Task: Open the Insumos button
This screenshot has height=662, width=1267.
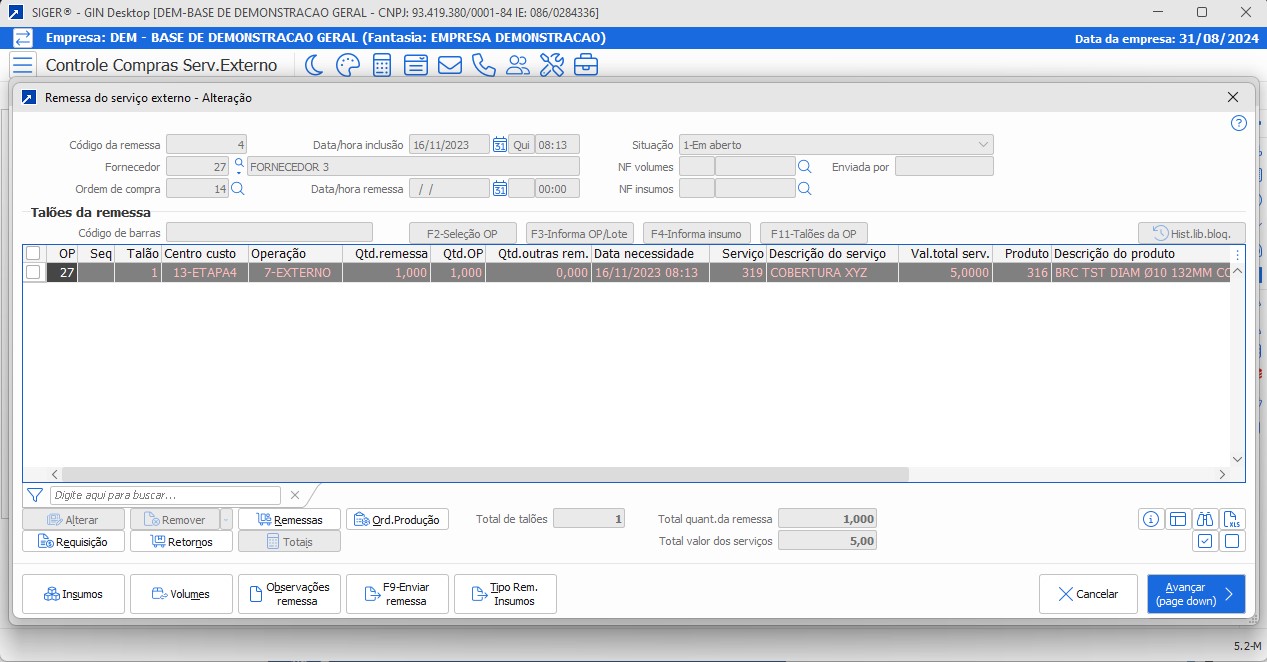Action: pos(73,594)
